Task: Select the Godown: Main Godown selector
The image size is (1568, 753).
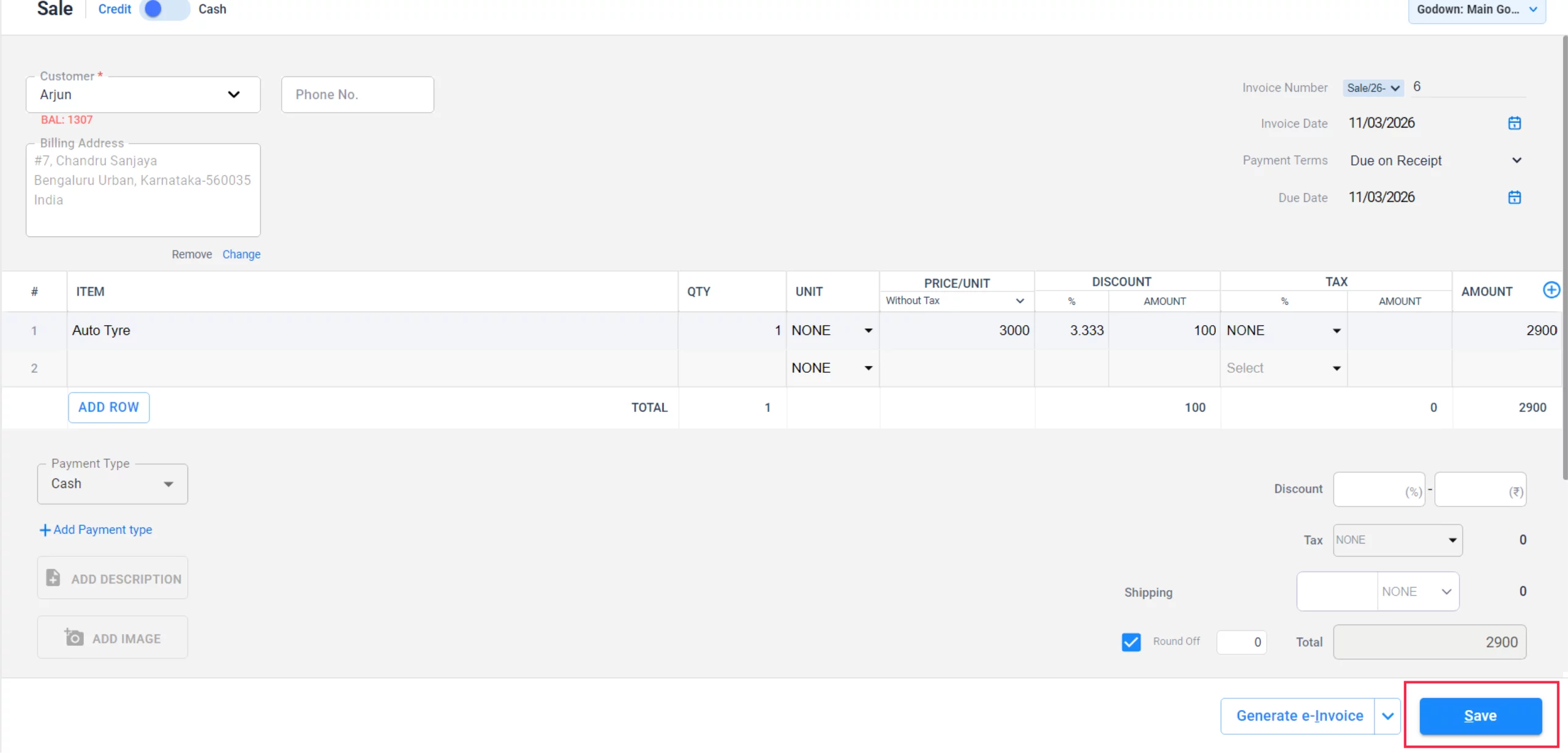Action: pyautogui.click(x=1476, y=10)
